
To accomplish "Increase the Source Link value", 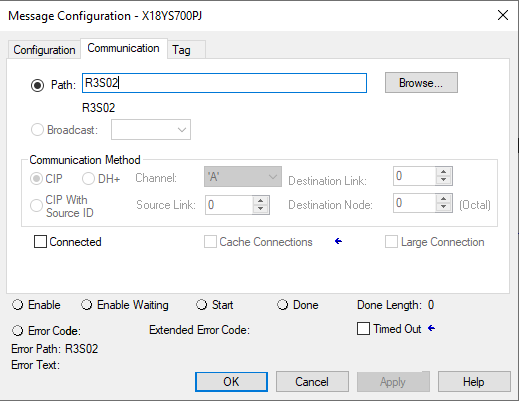I will point(261,201).
